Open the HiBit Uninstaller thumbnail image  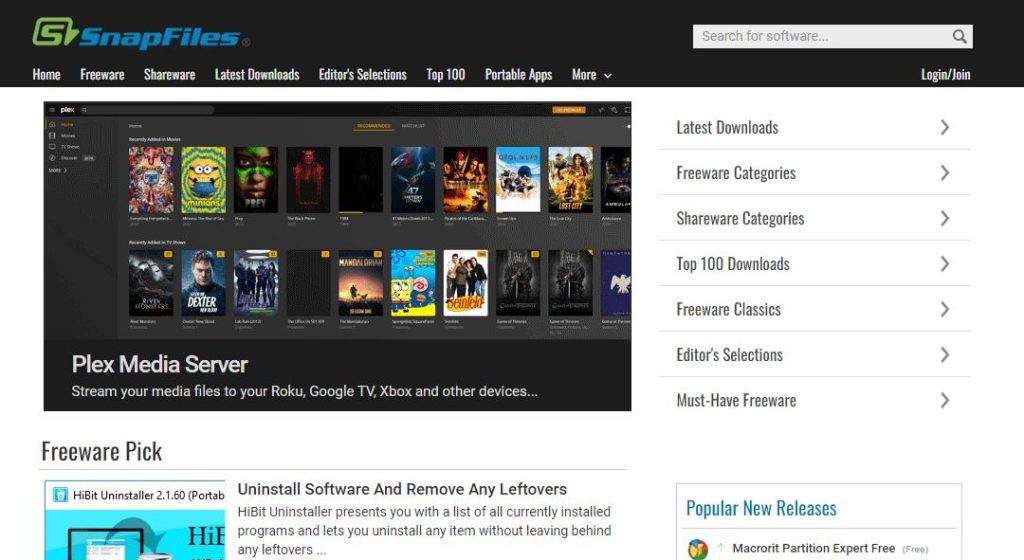click(135, 520)
